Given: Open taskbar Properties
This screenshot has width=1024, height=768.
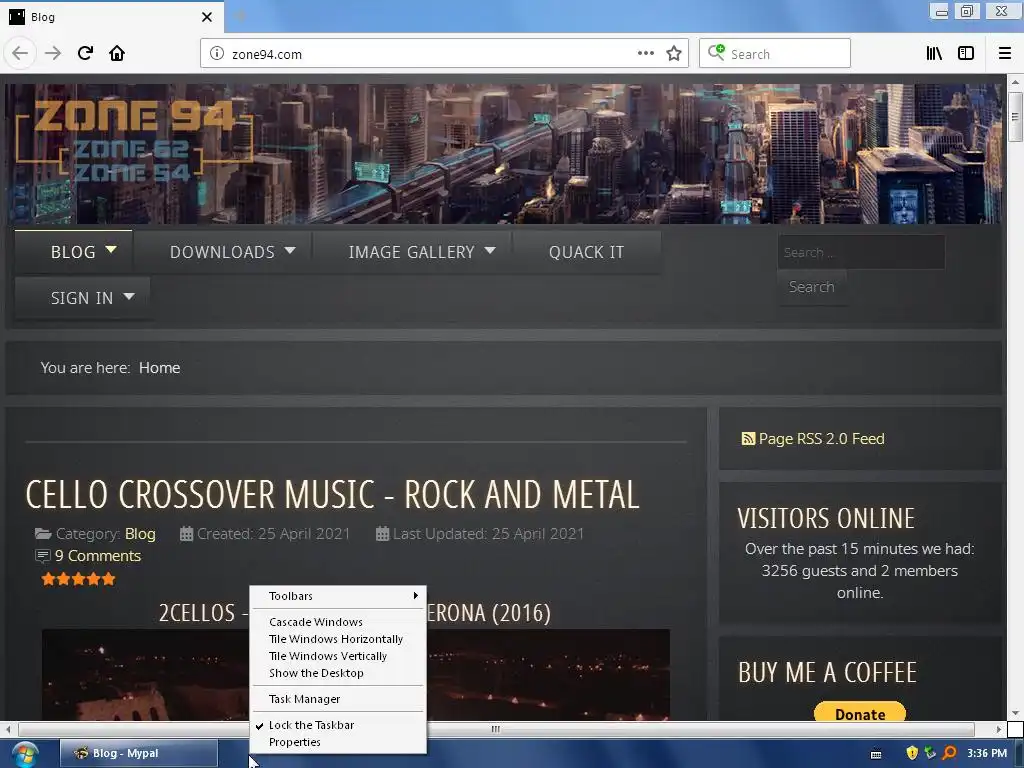Looking at the screenshot, I should click(x=338, y=742).
